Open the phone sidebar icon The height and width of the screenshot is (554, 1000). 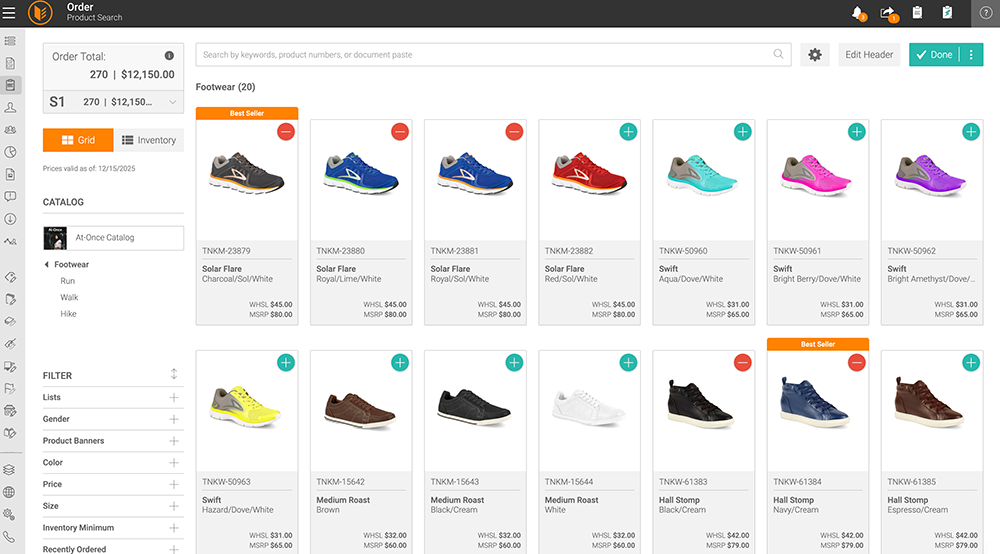[x=9, y=537]
